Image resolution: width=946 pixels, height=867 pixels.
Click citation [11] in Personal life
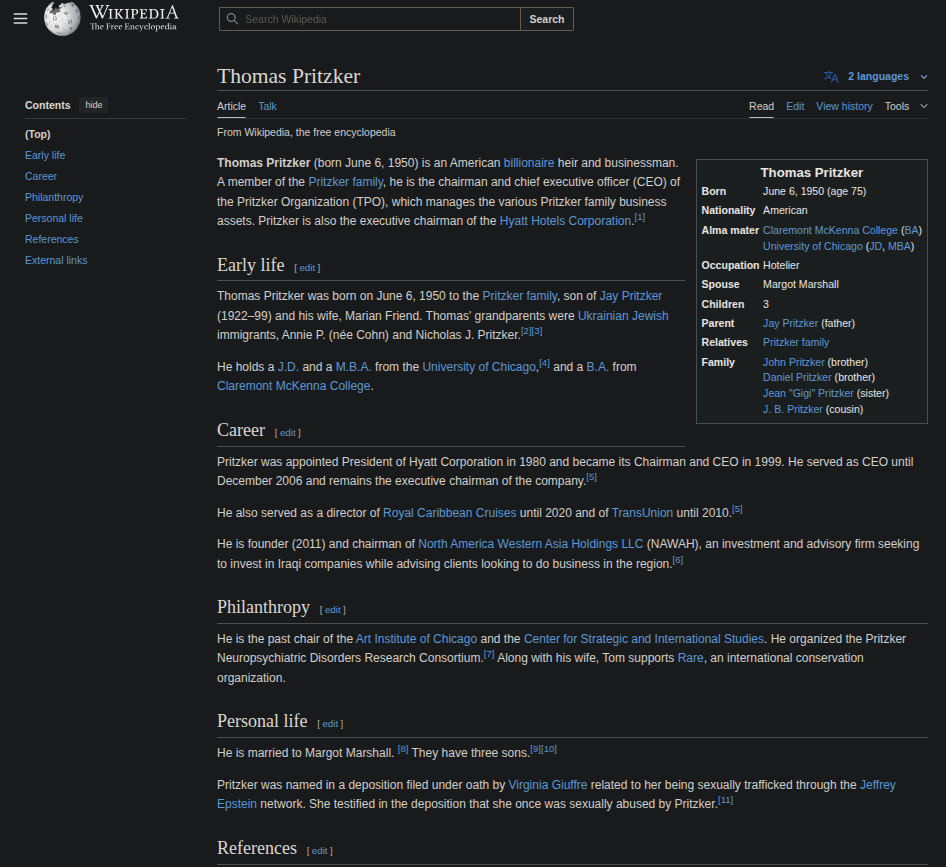(725, 800)
